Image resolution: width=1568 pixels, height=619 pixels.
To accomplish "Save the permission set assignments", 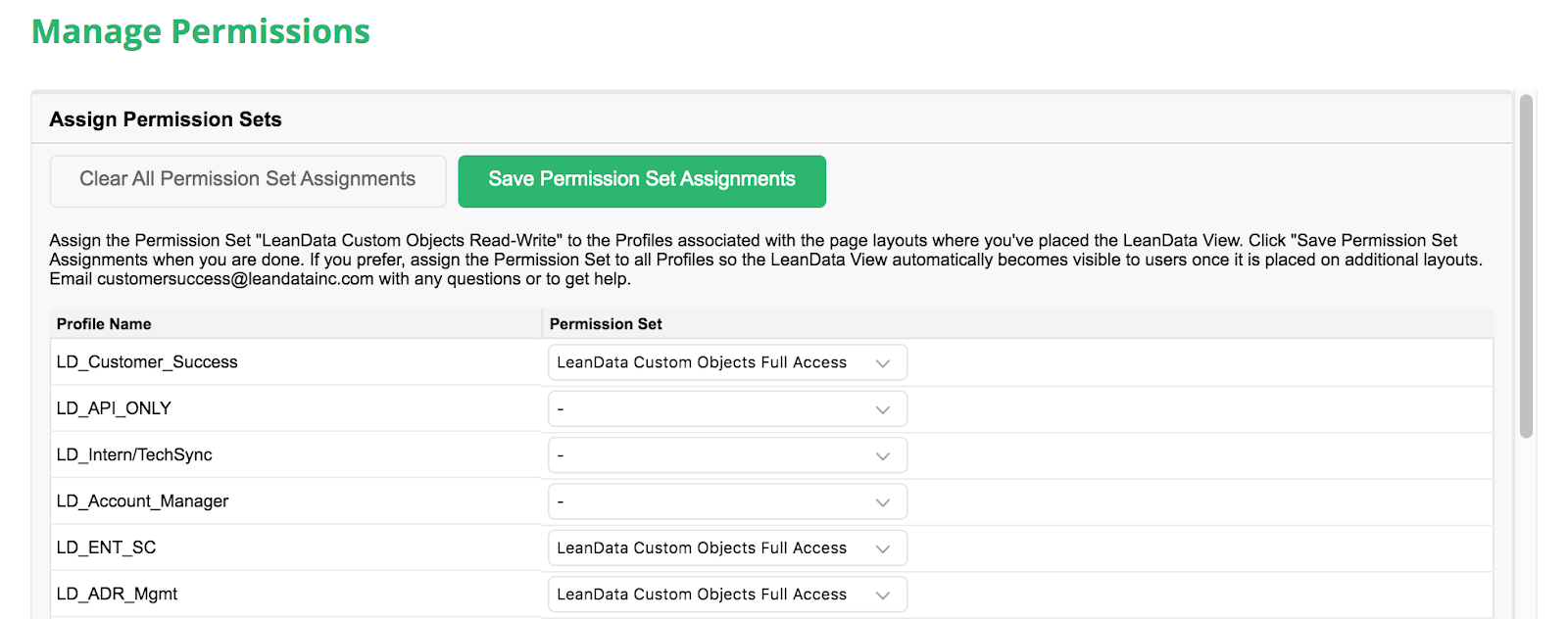I will [x=642, y=181].
